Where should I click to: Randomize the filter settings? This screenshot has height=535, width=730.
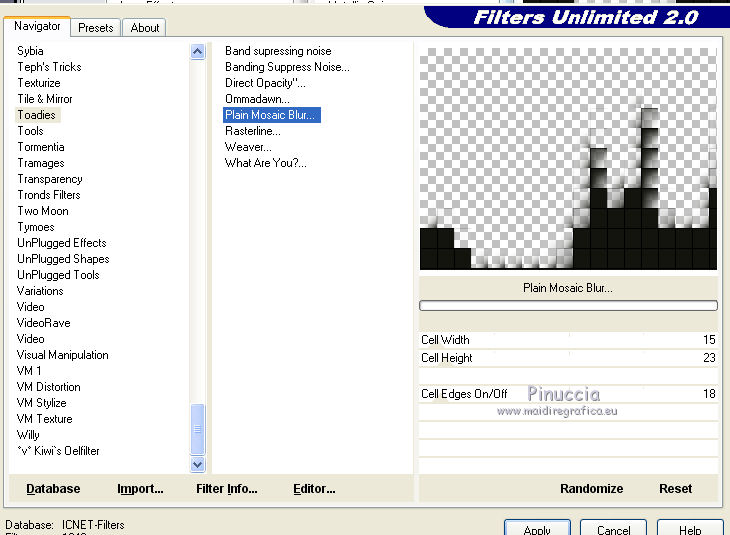591,488
